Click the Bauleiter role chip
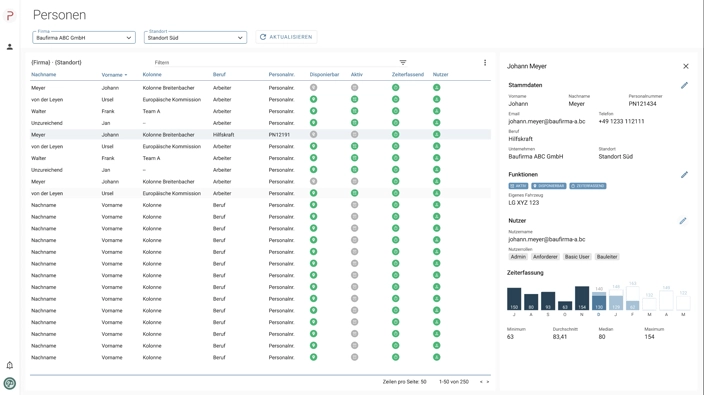 point(607,257)
